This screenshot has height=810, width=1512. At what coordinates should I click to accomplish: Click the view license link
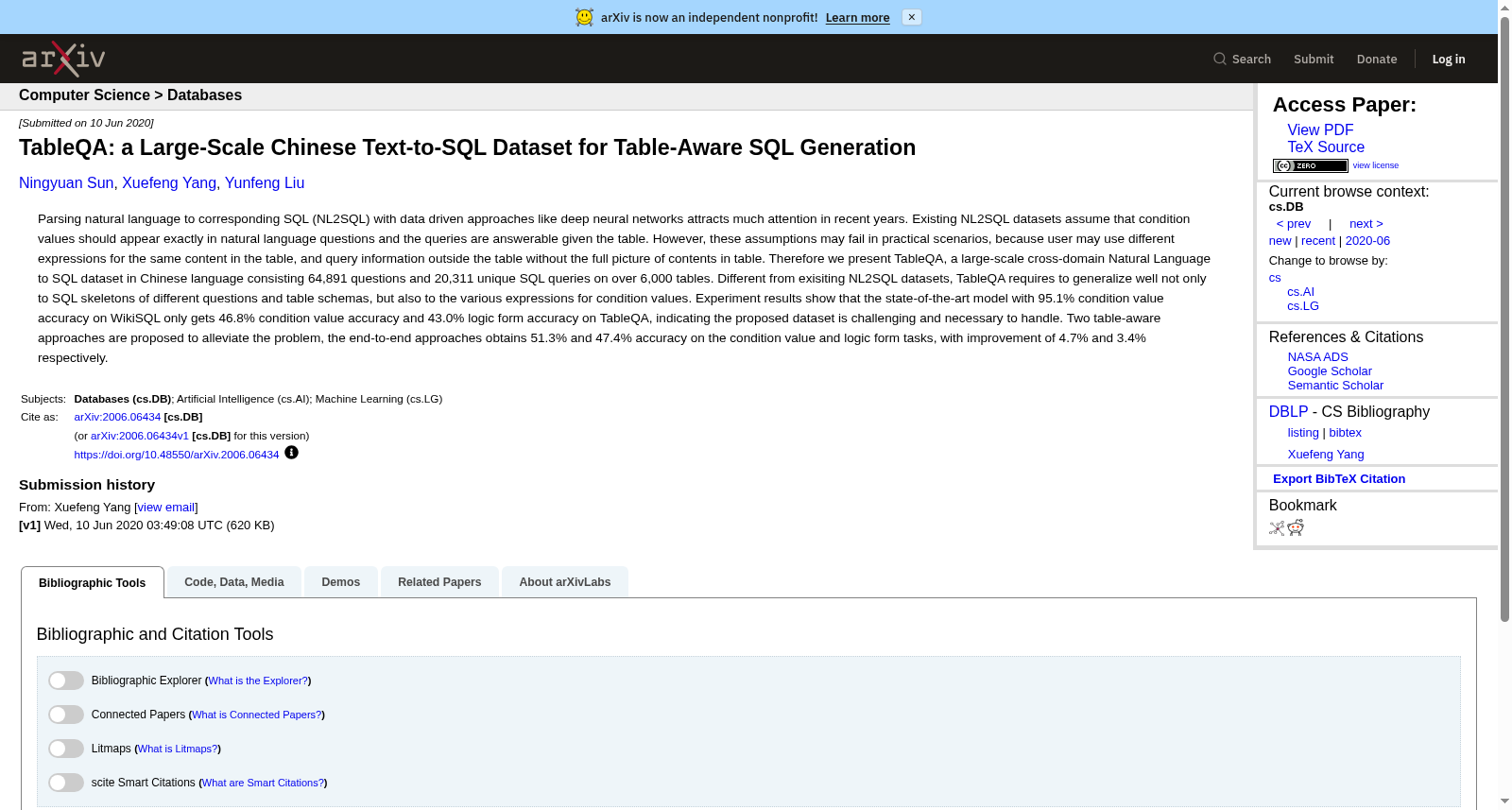(1376, 165)
